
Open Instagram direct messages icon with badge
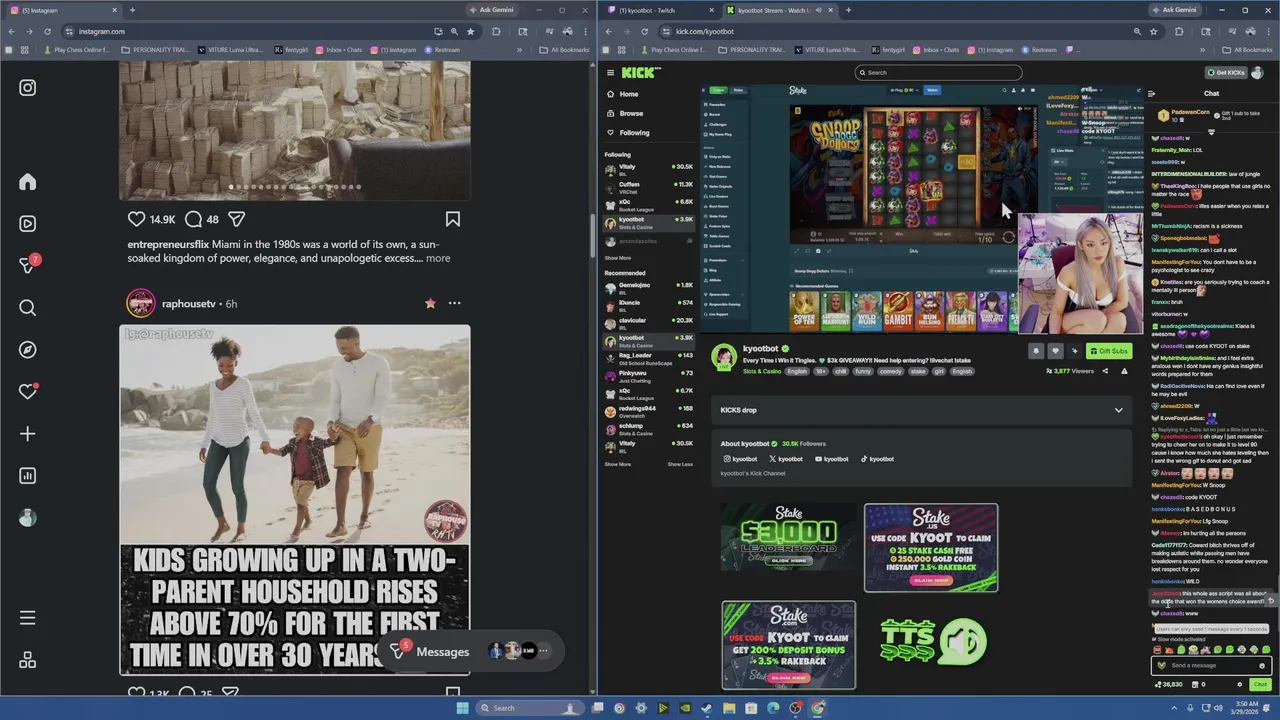29,265
